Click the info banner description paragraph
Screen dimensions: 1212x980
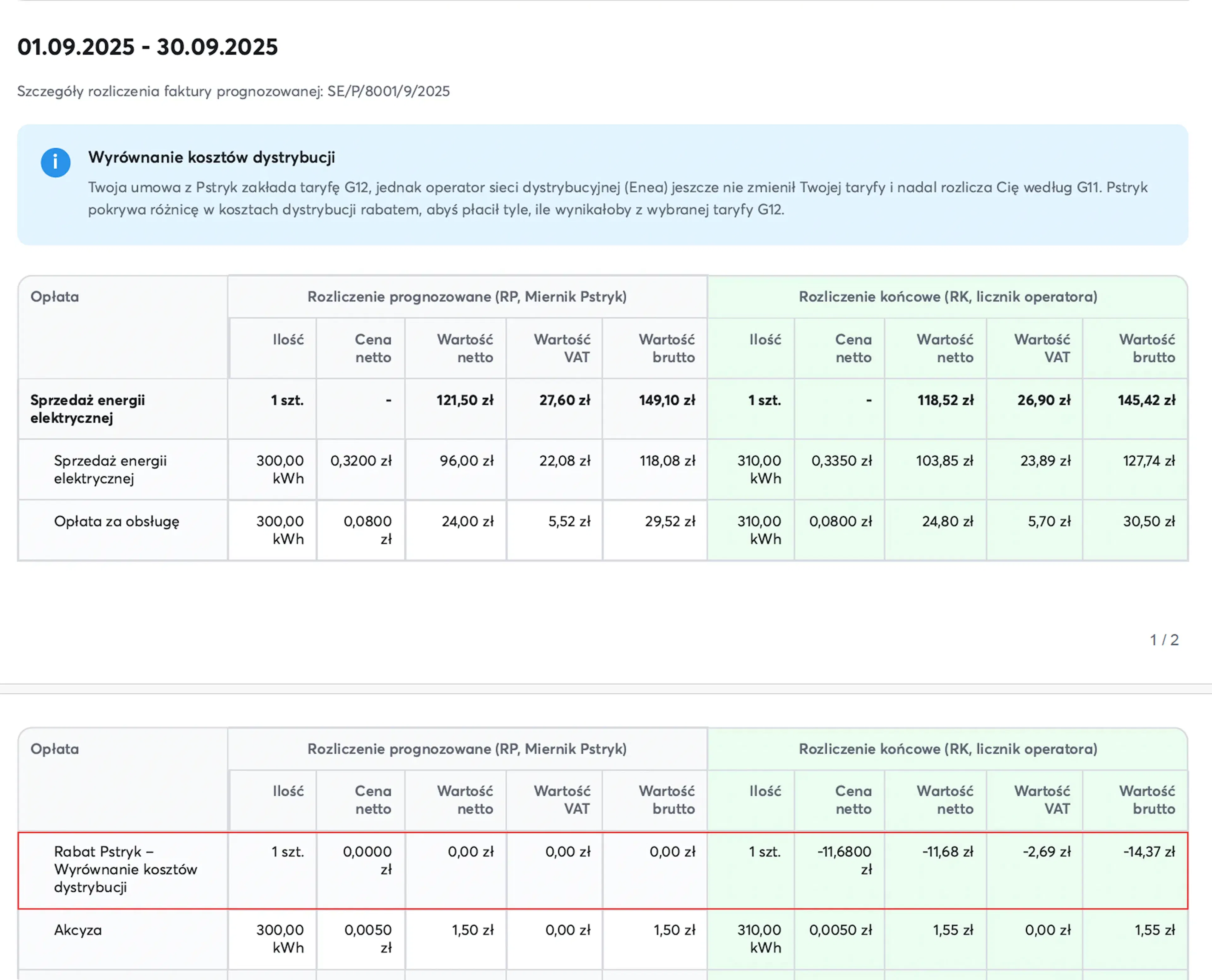point(618,198)
